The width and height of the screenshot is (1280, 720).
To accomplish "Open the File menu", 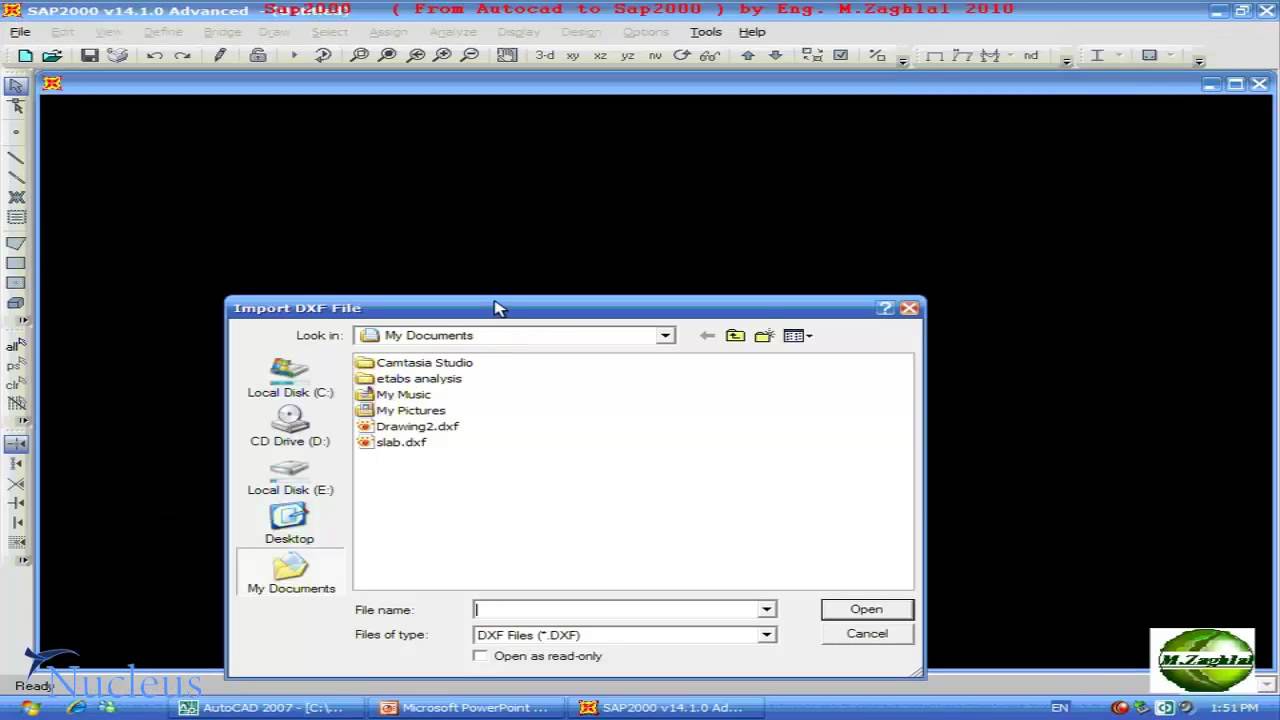I will (20, 32).
